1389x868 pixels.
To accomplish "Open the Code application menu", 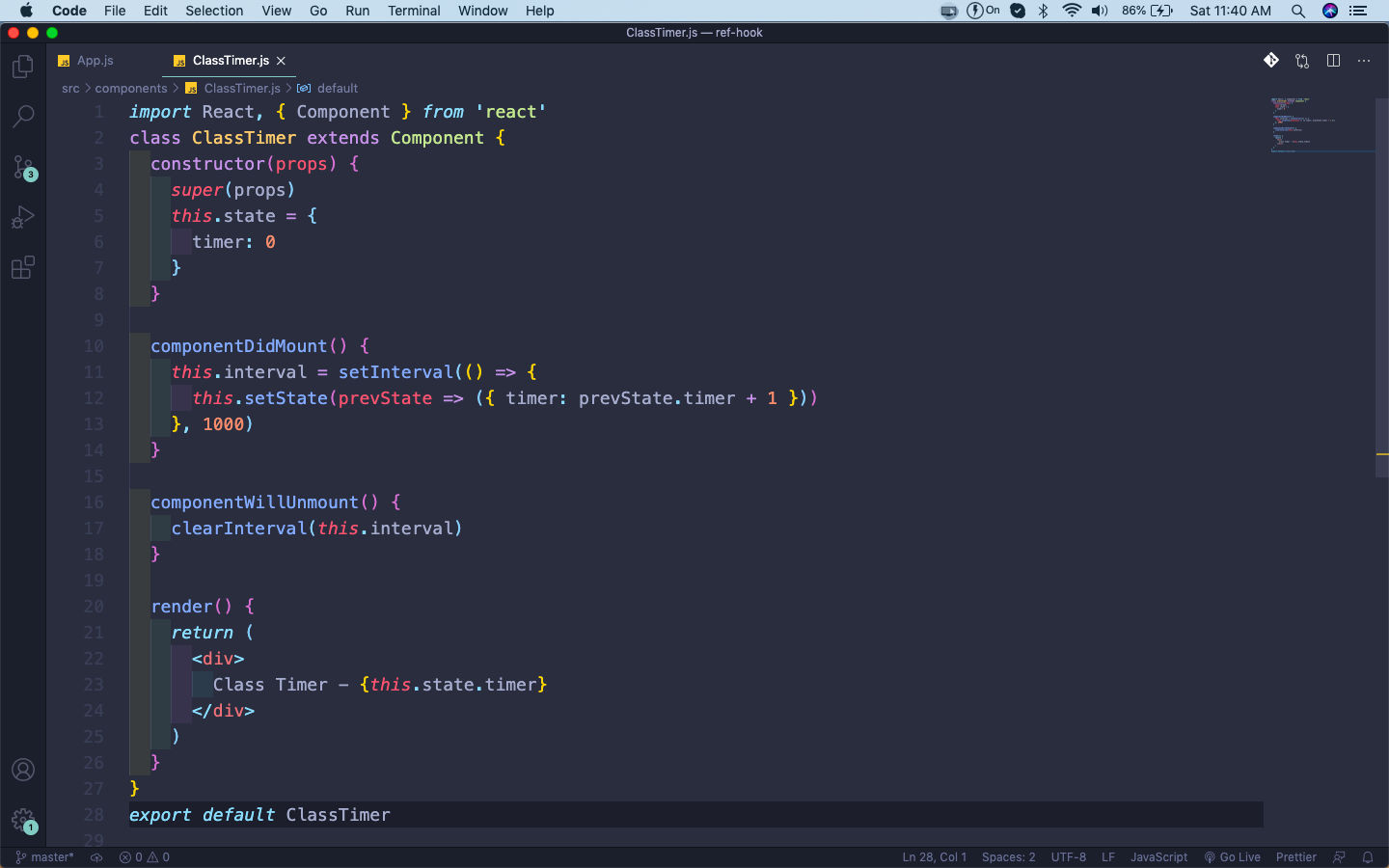I will pyautogui.click(x=68, y=11).
